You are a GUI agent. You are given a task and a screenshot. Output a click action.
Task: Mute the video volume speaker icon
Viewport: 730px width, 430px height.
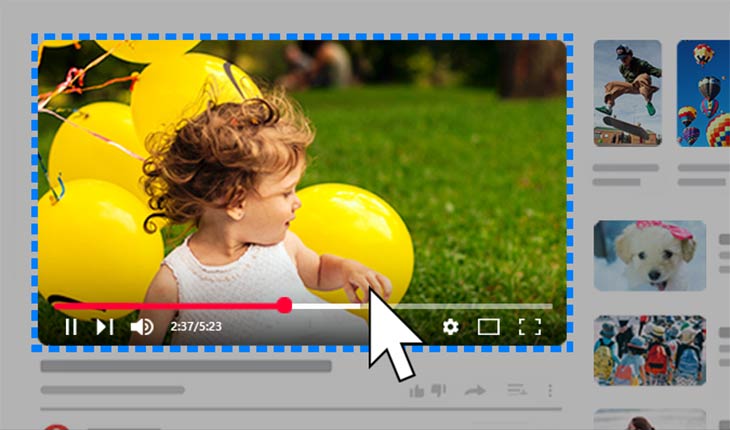pos(142,326)
